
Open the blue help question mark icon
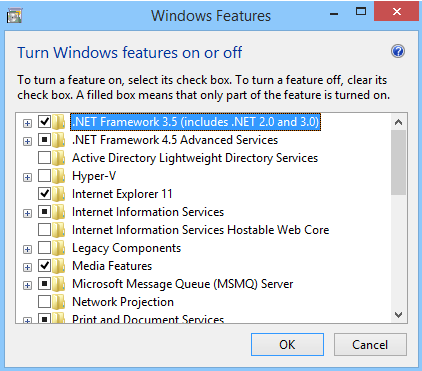point(398,51)
